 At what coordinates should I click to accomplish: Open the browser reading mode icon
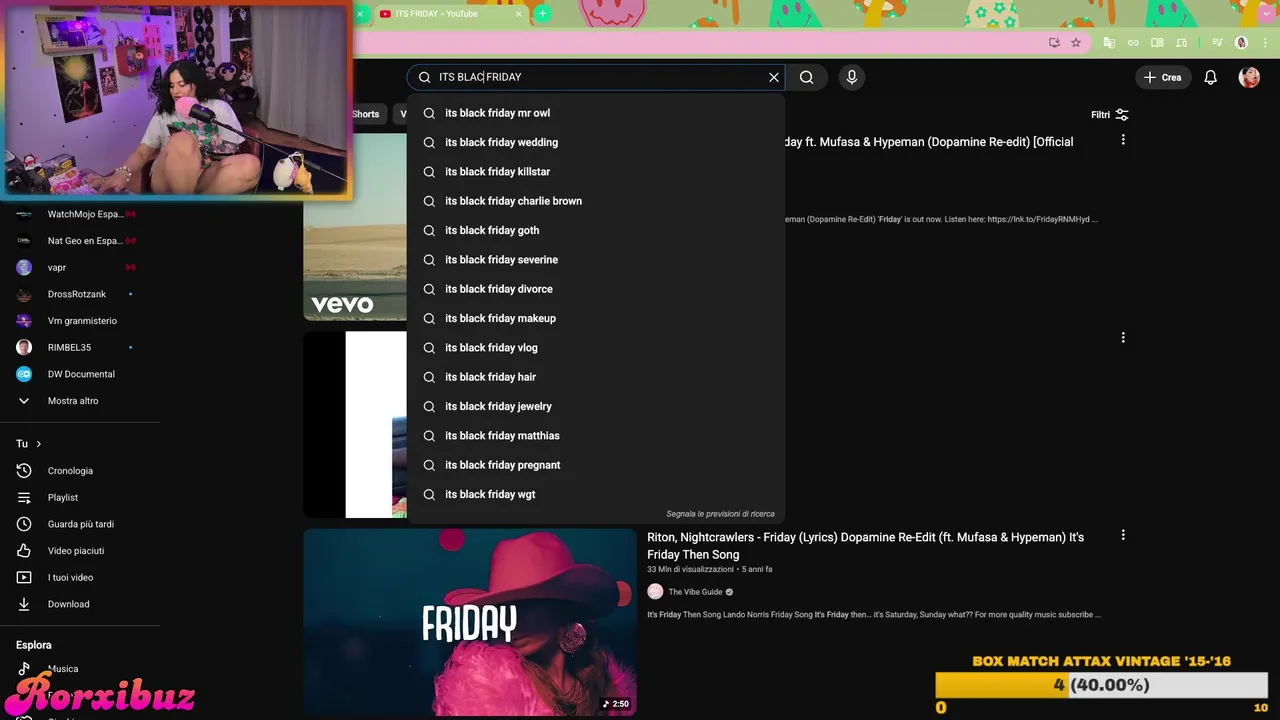point(1157,43)
